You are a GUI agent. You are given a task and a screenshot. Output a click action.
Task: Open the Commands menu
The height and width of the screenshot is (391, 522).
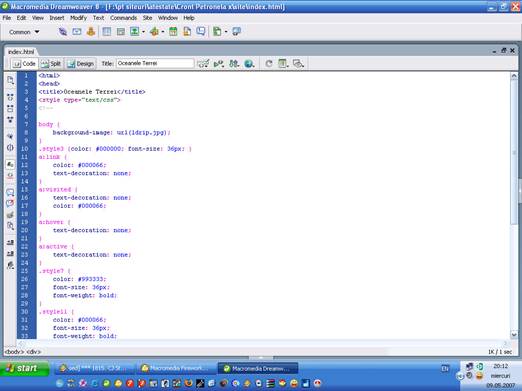pyautogui.click(x=123, y=18)
